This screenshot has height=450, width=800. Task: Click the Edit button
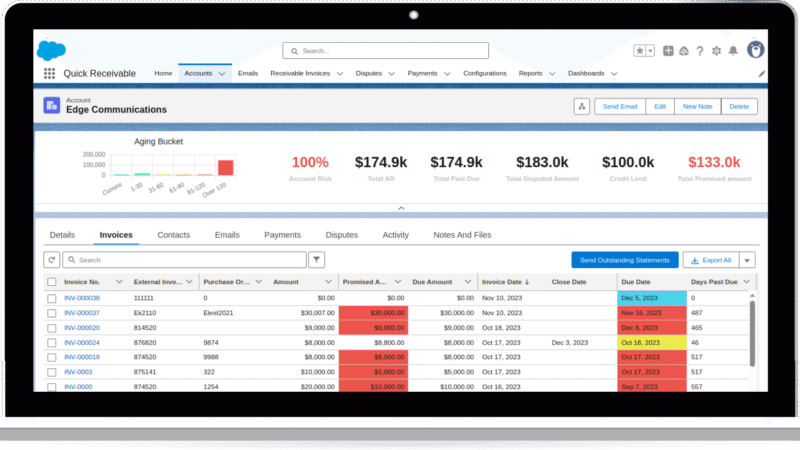click(x=660, y=107)
